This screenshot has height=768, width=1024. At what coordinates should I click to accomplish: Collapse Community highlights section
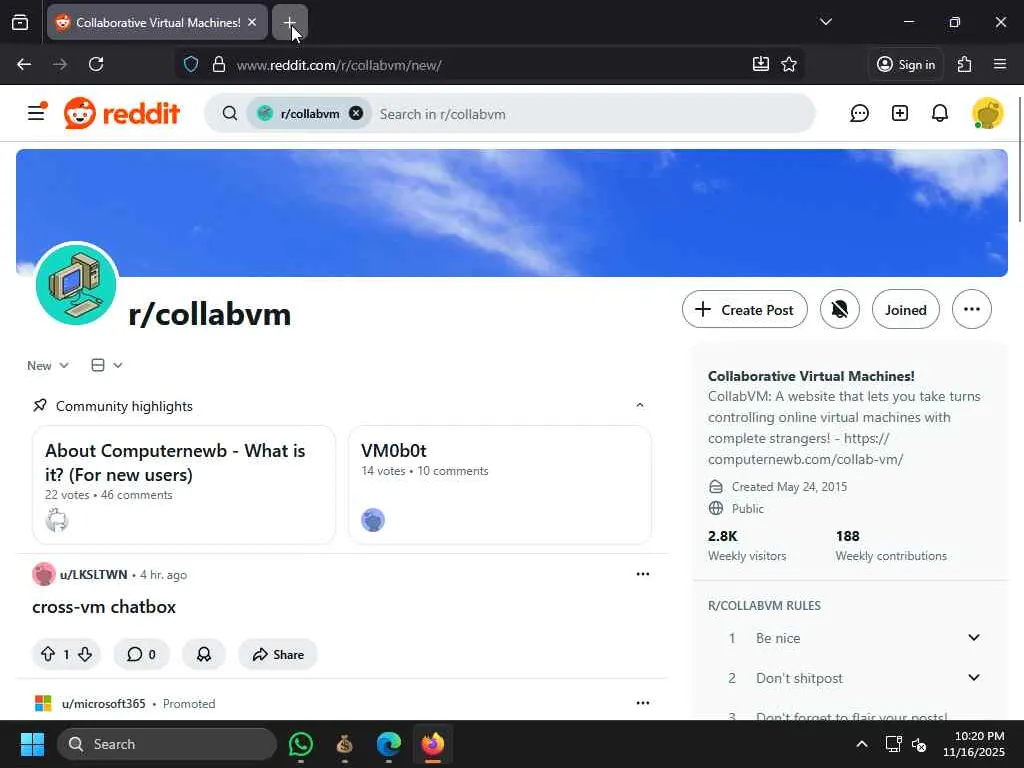(x=640, y=406)
